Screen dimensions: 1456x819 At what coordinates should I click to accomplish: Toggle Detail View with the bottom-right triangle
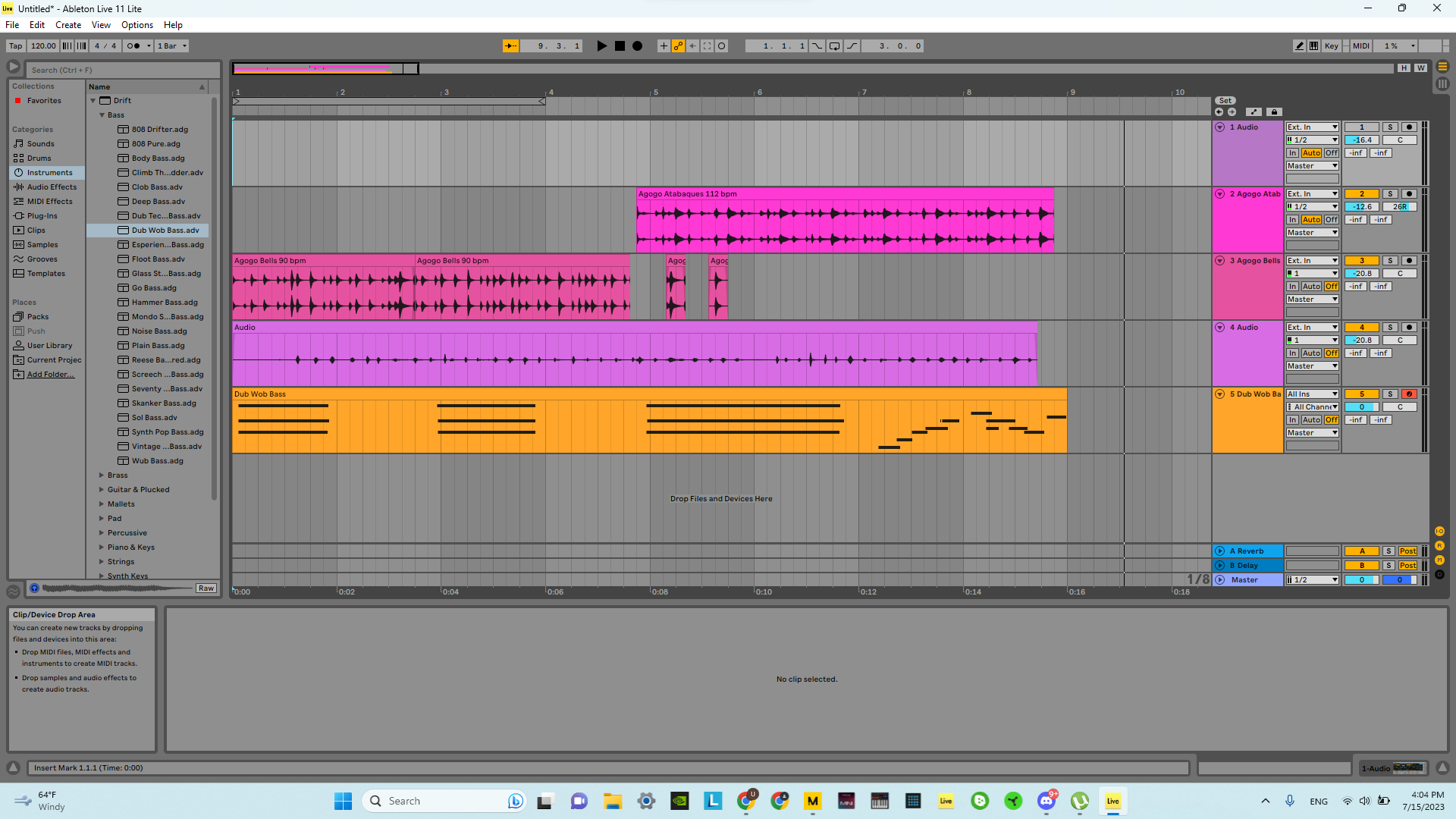[x=1442, y=767]
